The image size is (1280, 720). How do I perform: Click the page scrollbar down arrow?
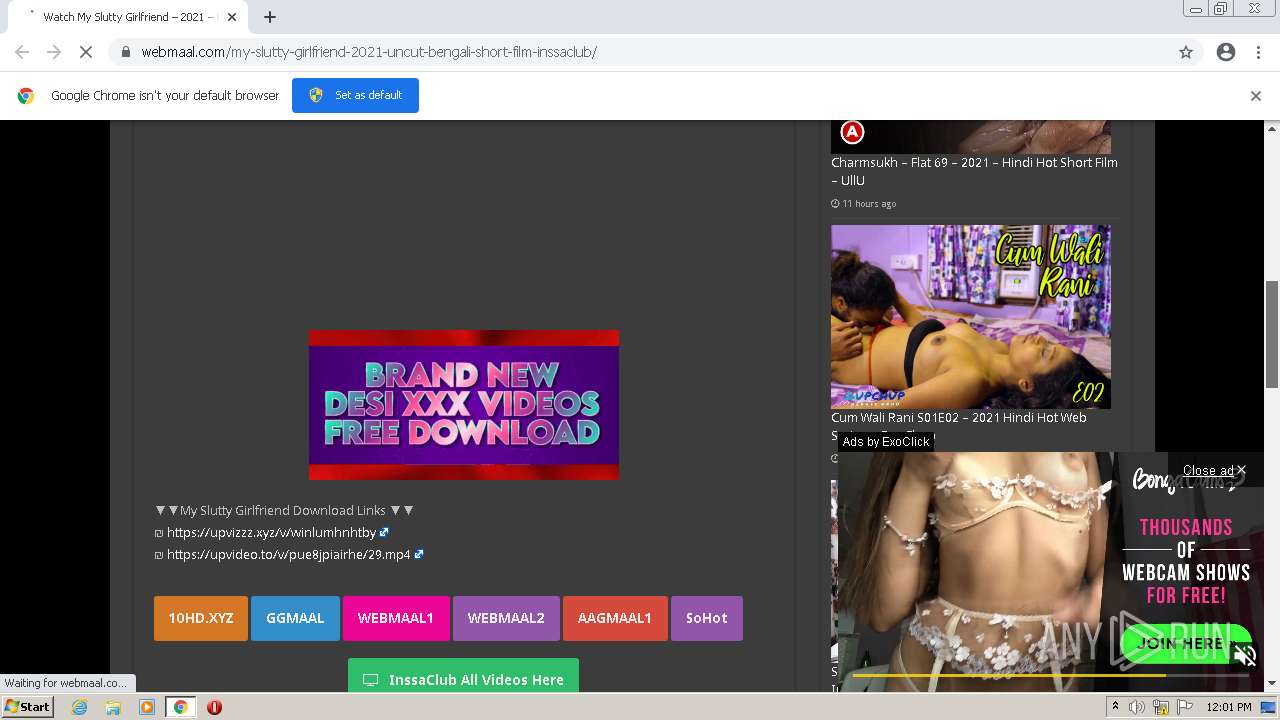tap(1272, 683)
